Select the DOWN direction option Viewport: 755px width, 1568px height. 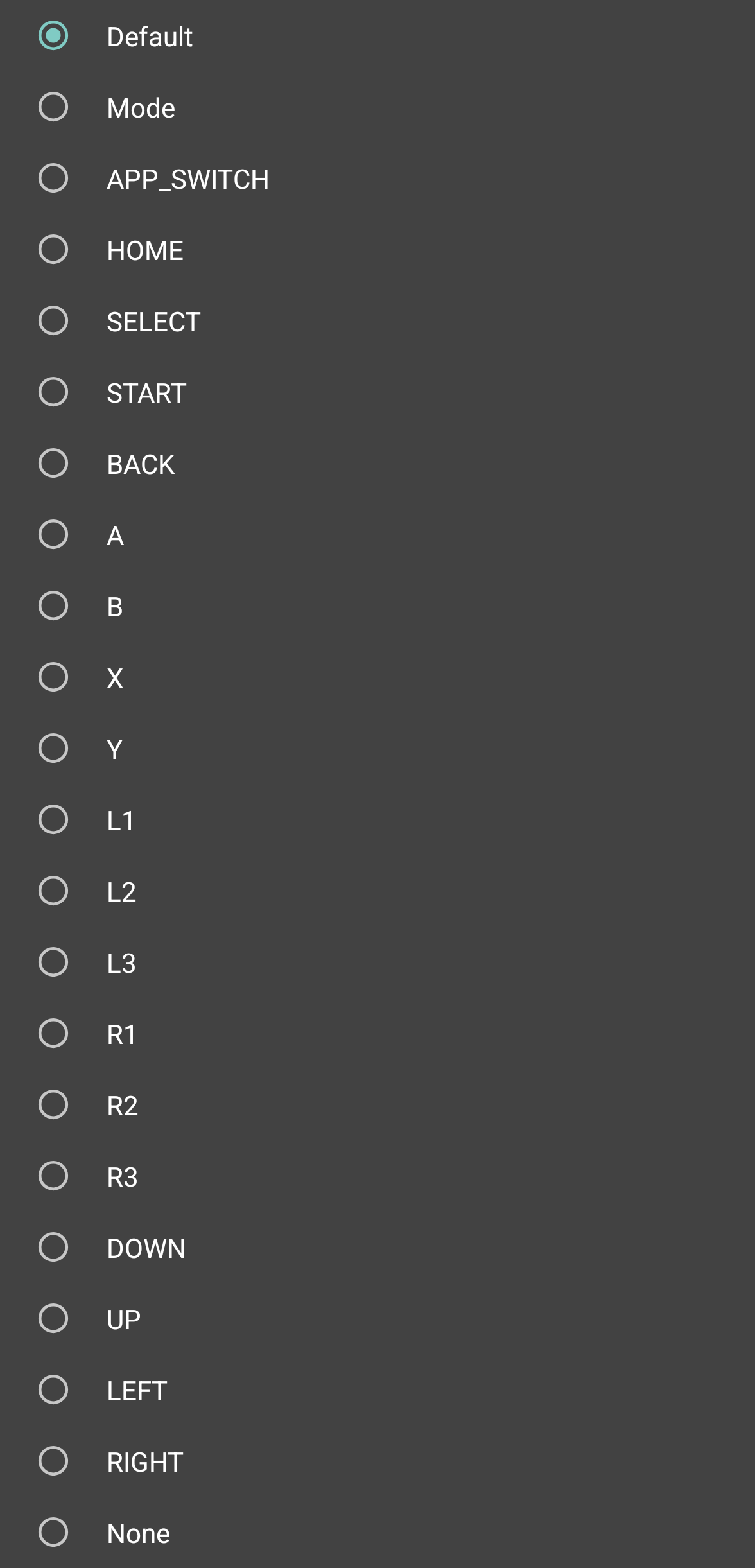pyautogui.click(x=53, y=1248)
